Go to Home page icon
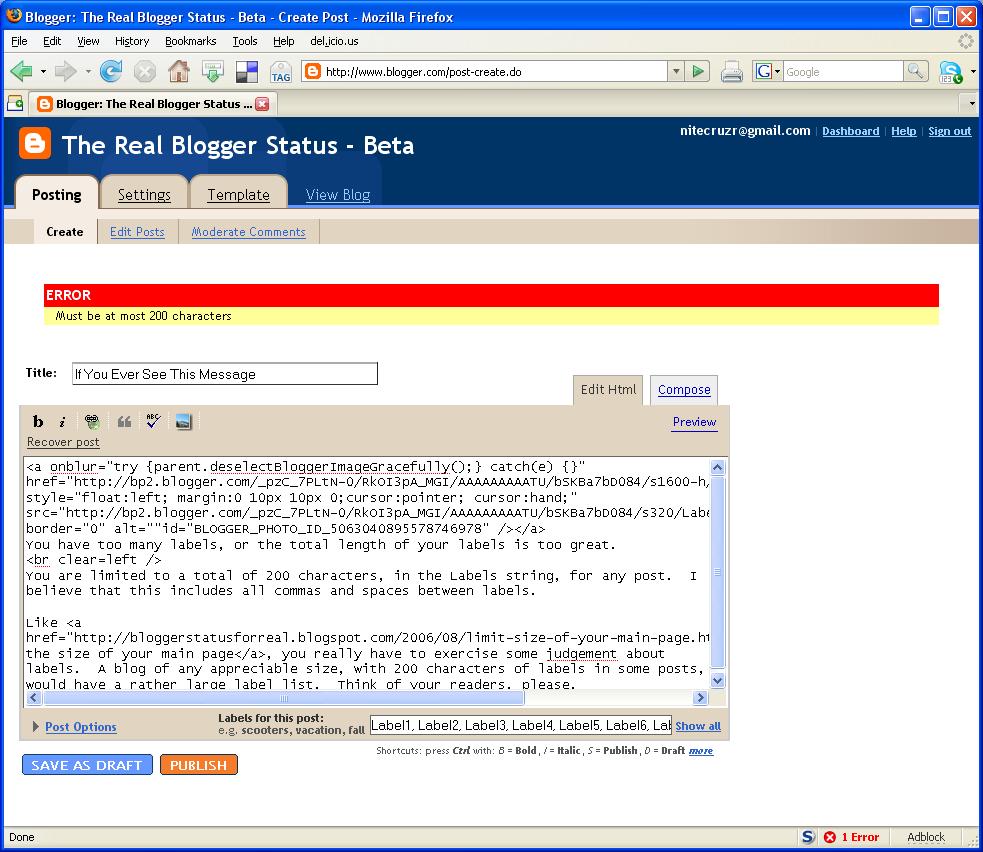This screenshot has height=852, width=983. coord(179,71)
